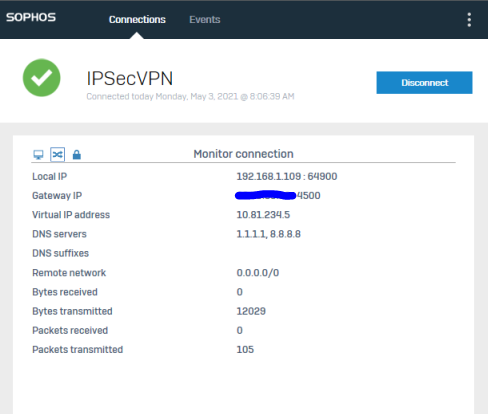Select the monitor/computer view icon
This screenshot has height=414, width=488.
point(38,155)
